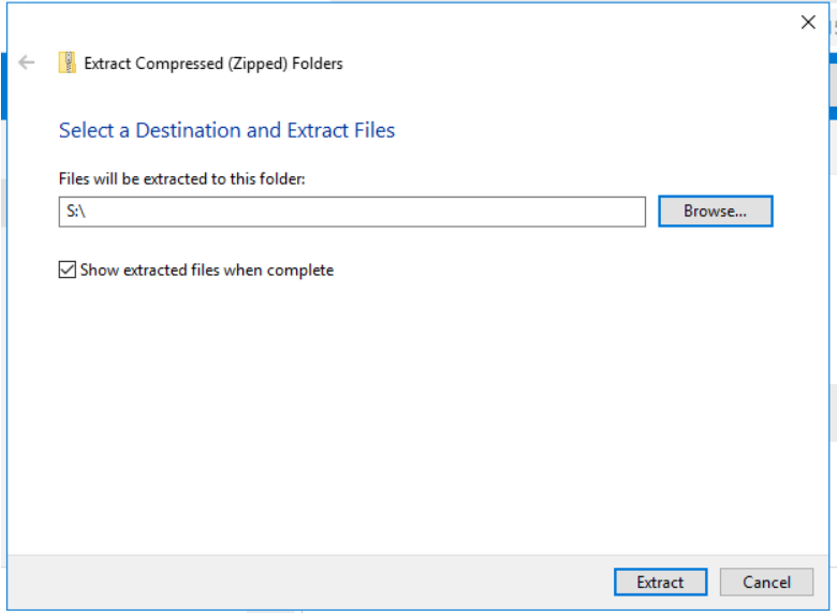
Task: Open the Browse folder picker
Action: click(715, 211)
